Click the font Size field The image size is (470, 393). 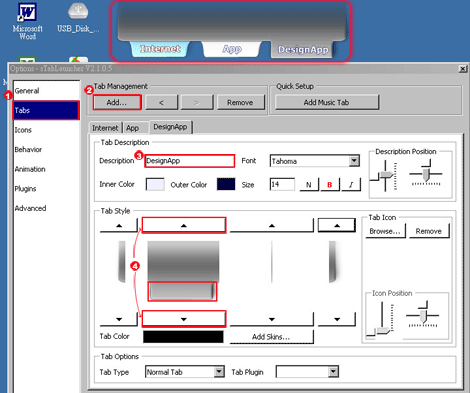click(282, 184)
